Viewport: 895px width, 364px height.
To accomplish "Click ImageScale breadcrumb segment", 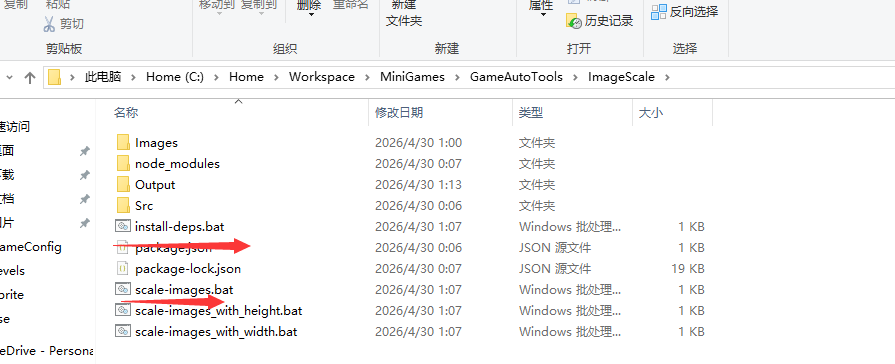I will click(x=622, y=77).
